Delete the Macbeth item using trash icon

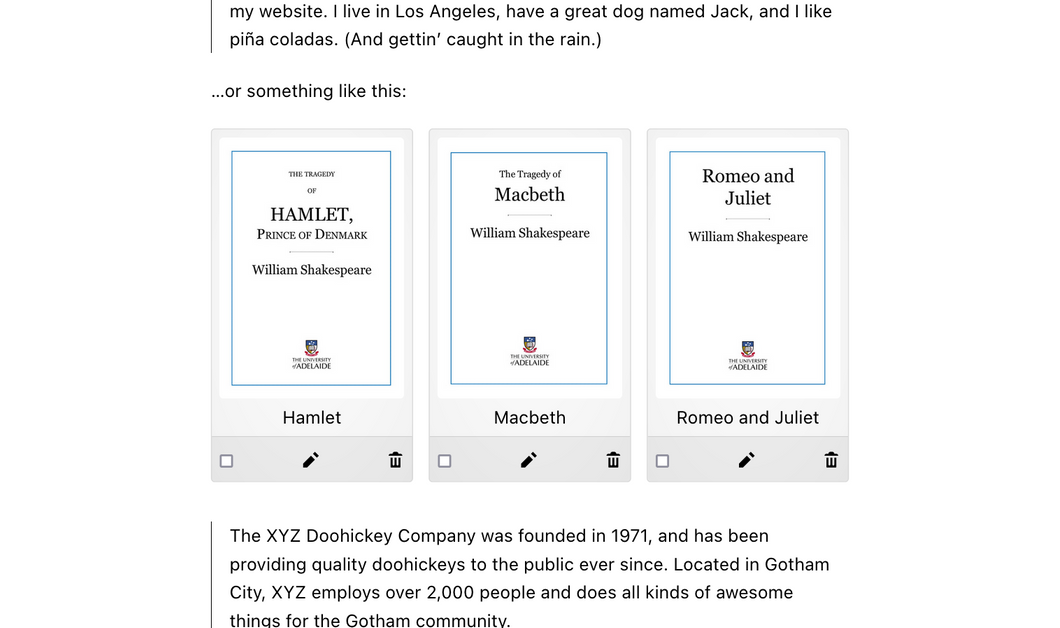613,460
